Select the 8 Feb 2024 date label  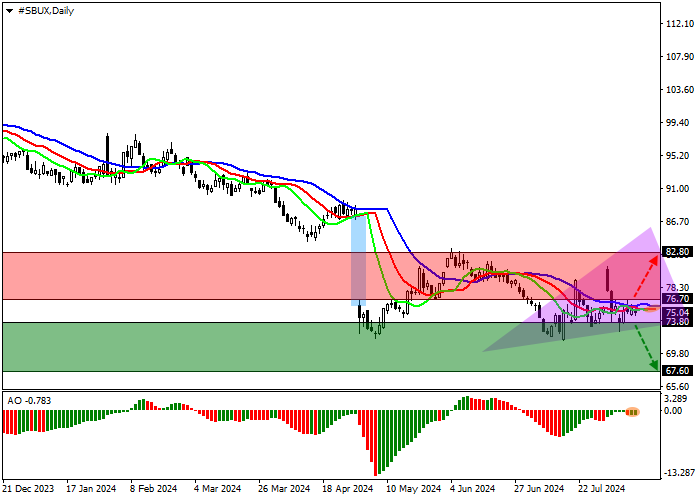tap(154, 489)
